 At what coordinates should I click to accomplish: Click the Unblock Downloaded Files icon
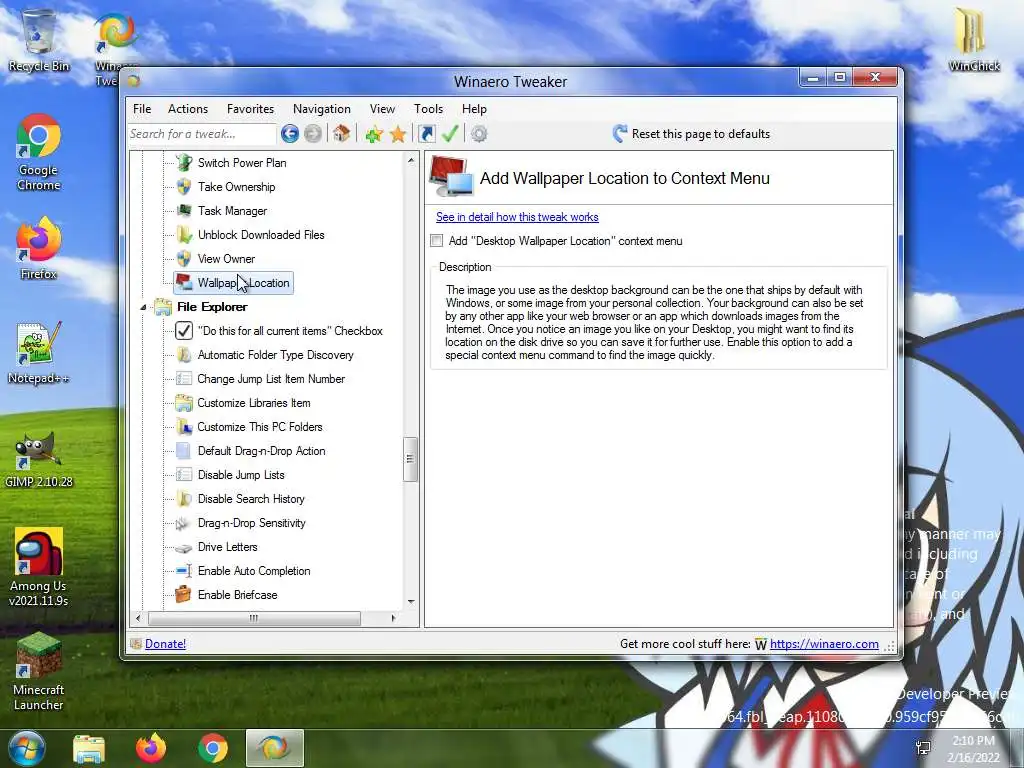[184, 234]
